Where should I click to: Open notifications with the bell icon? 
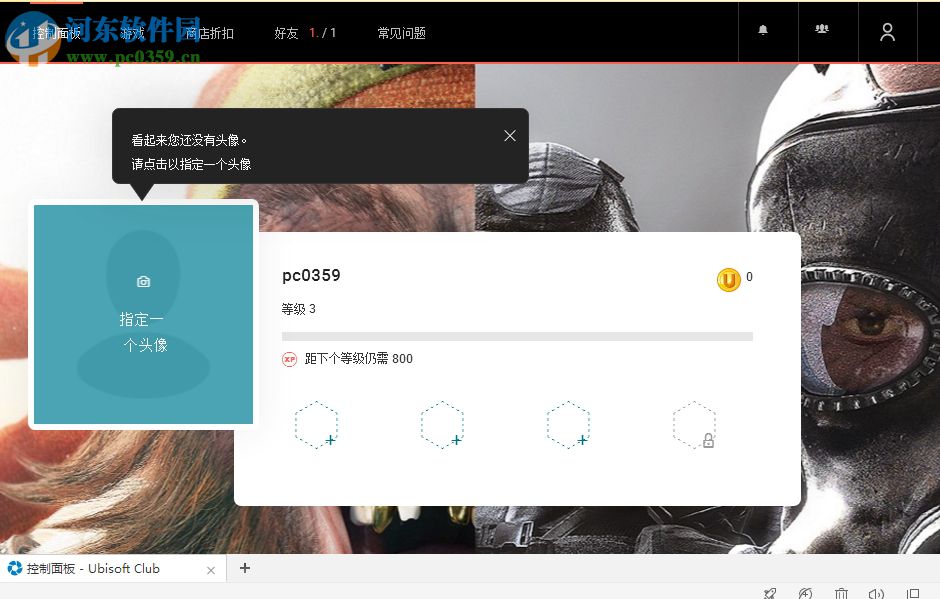tap(764, 32)
